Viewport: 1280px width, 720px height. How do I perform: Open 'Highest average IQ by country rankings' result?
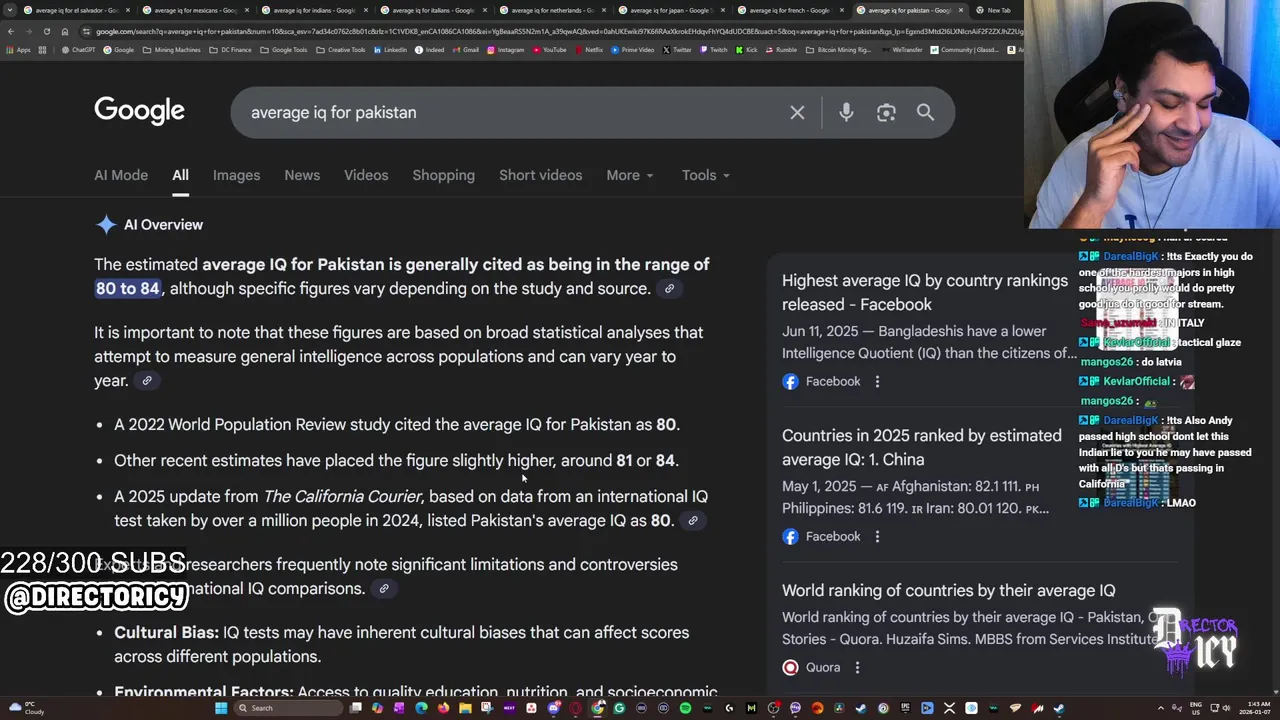[925, 292]
